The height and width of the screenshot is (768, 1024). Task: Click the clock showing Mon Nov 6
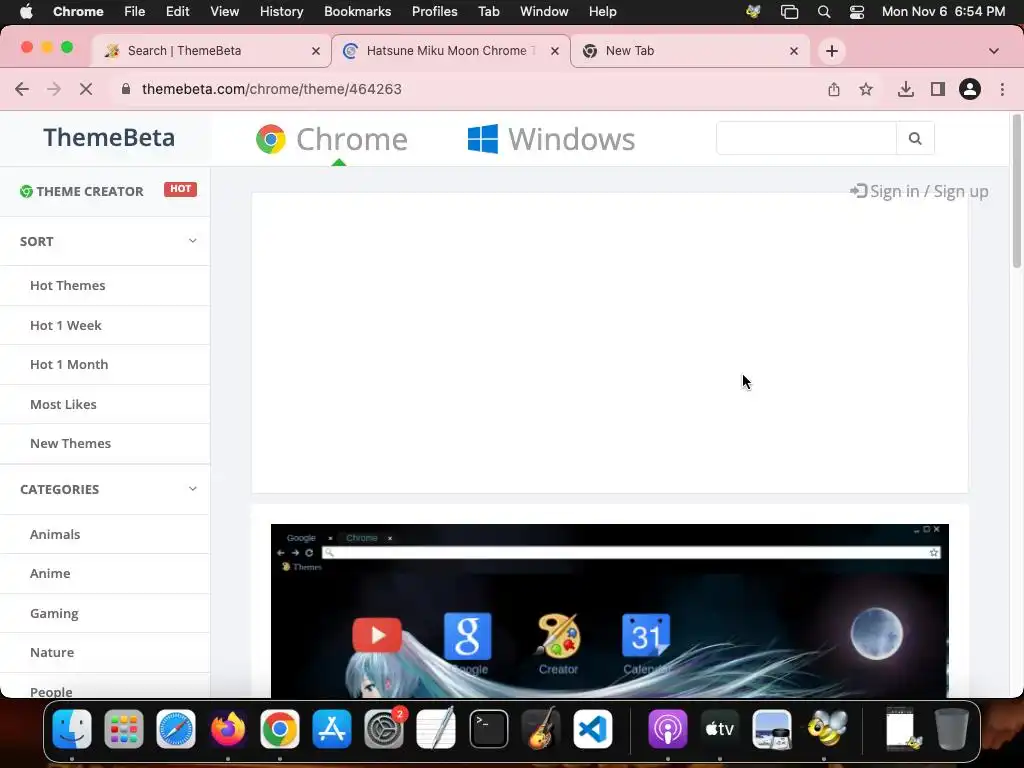(944, 12)
